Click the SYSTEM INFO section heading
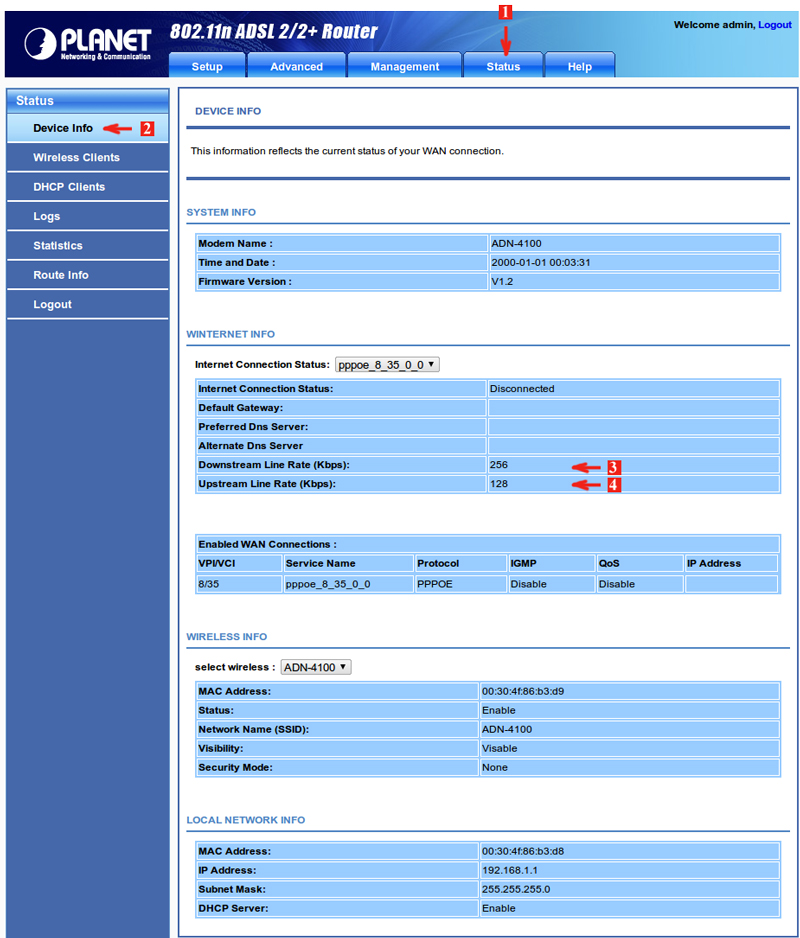 [x=221, y=212]
